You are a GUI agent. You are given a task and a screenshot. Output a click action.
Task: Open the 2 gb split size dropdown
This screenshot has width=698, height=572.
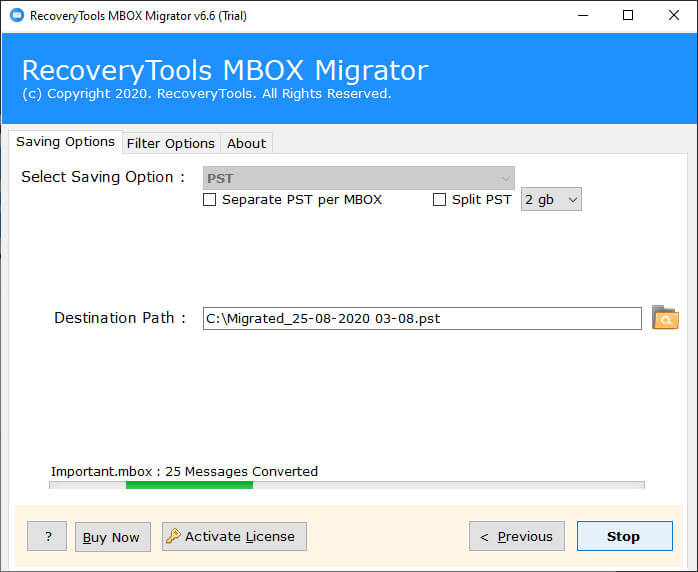click(551, 199)
